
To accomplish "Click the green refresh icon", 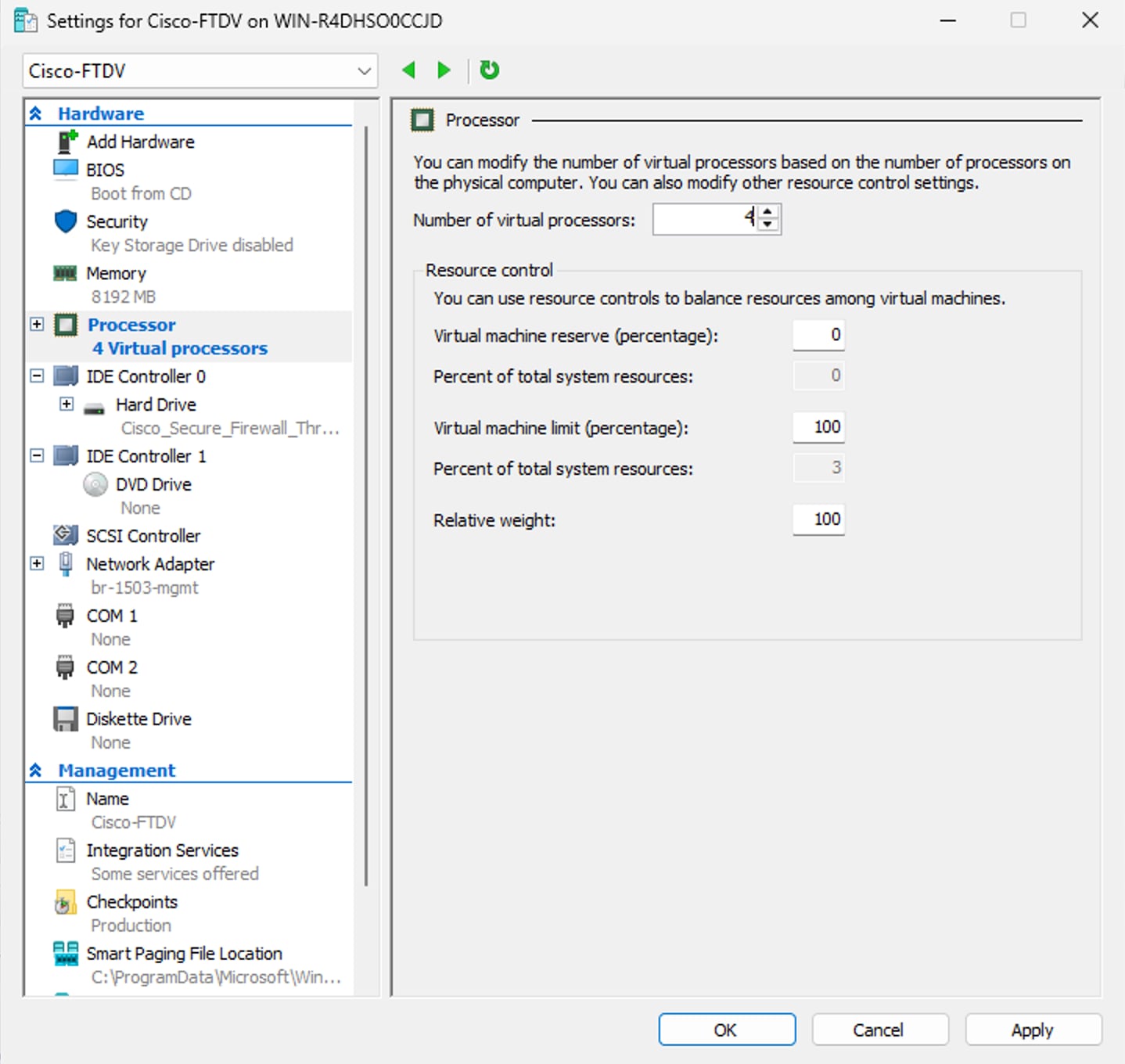I will tap(489, 70).
